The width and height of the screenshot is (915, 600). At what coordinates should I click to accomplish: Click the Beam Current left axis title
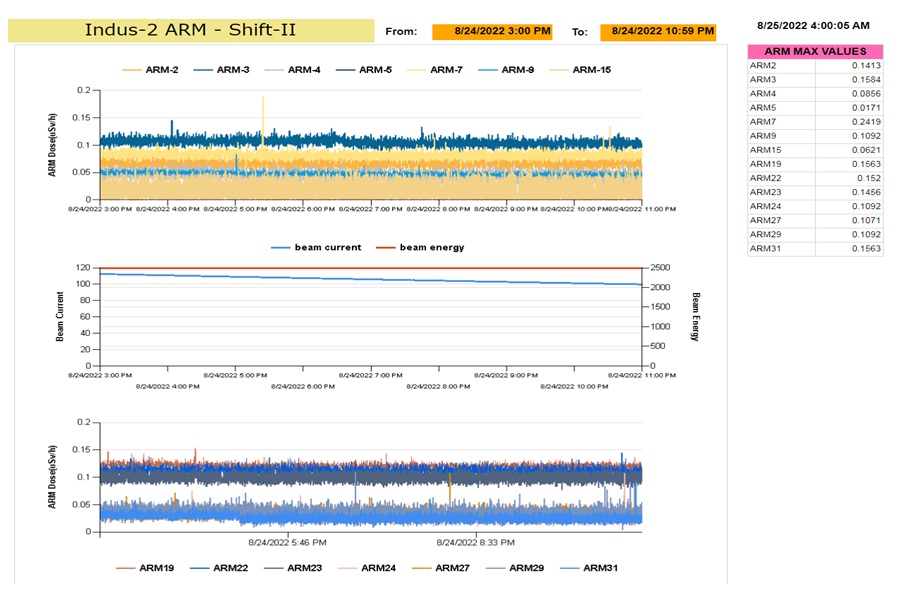pos(60,317)
